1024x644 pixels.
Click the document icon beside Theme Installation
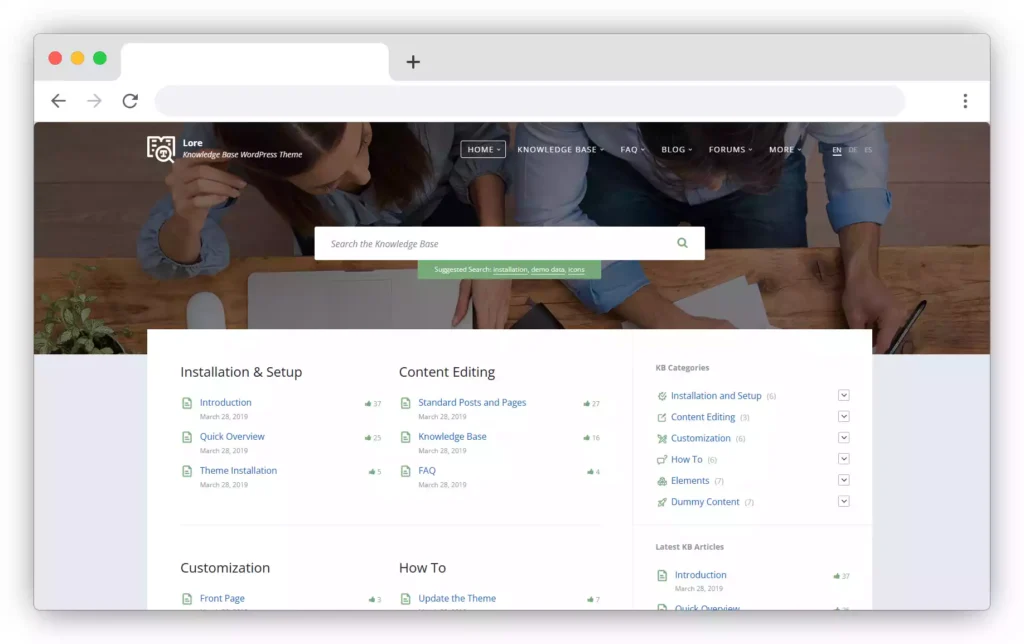pyautogui.click(x=187, y=471)
